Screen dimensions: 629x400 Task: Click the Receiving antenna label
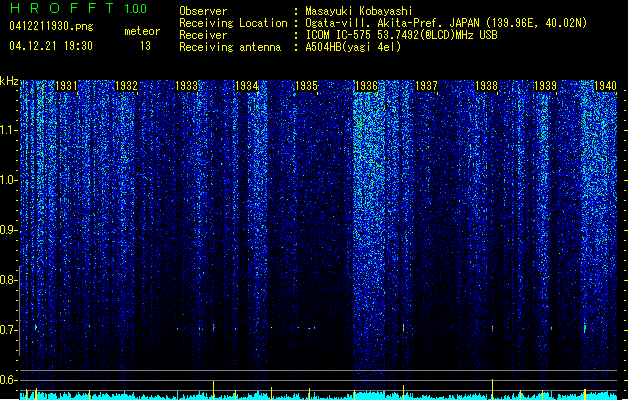point(230,47)
